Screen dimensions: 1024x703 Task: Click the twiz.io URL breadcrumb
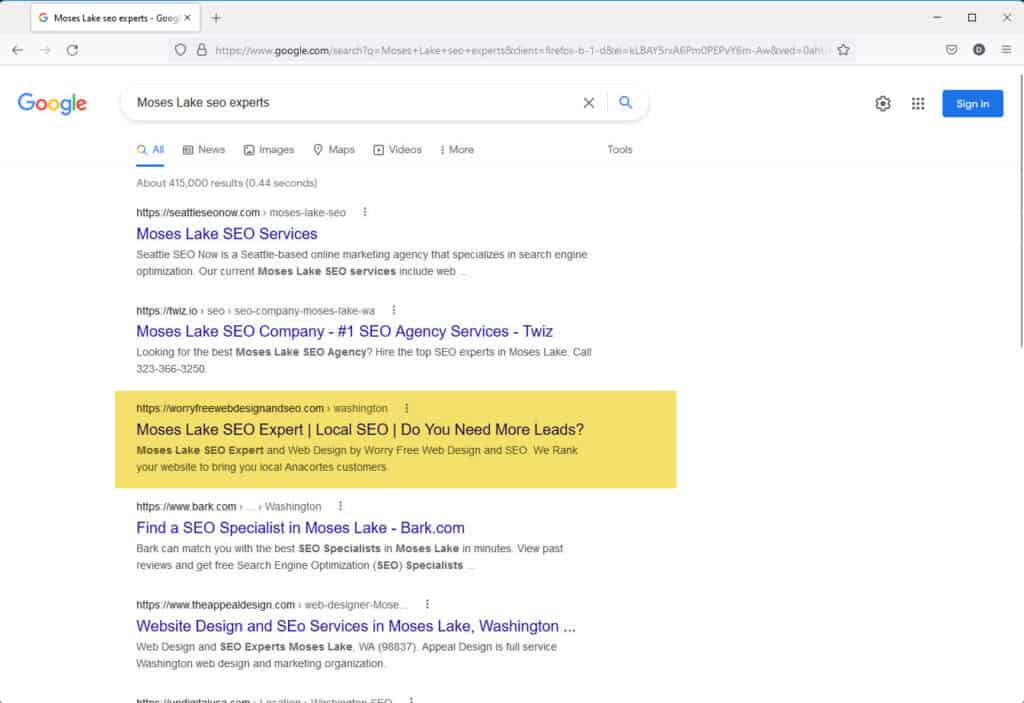255,310
